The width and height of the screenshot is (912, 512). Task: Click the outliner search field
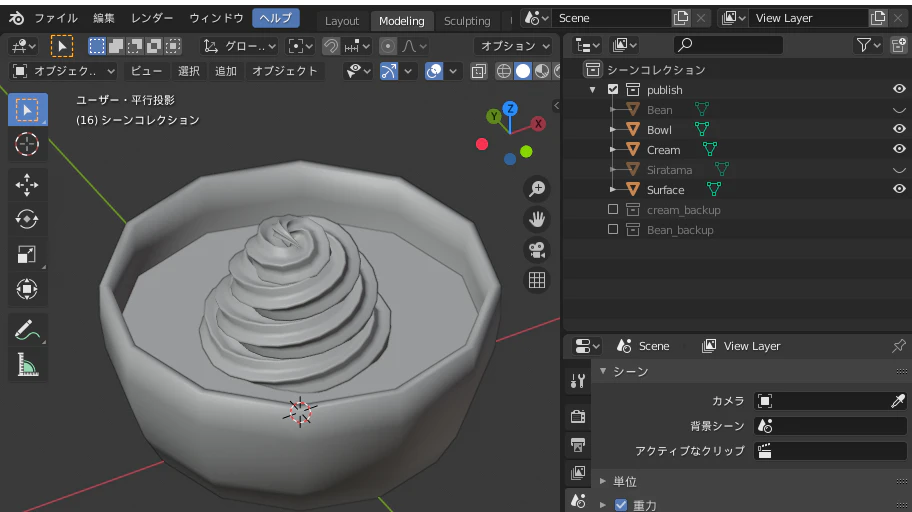tap(728, 45)
